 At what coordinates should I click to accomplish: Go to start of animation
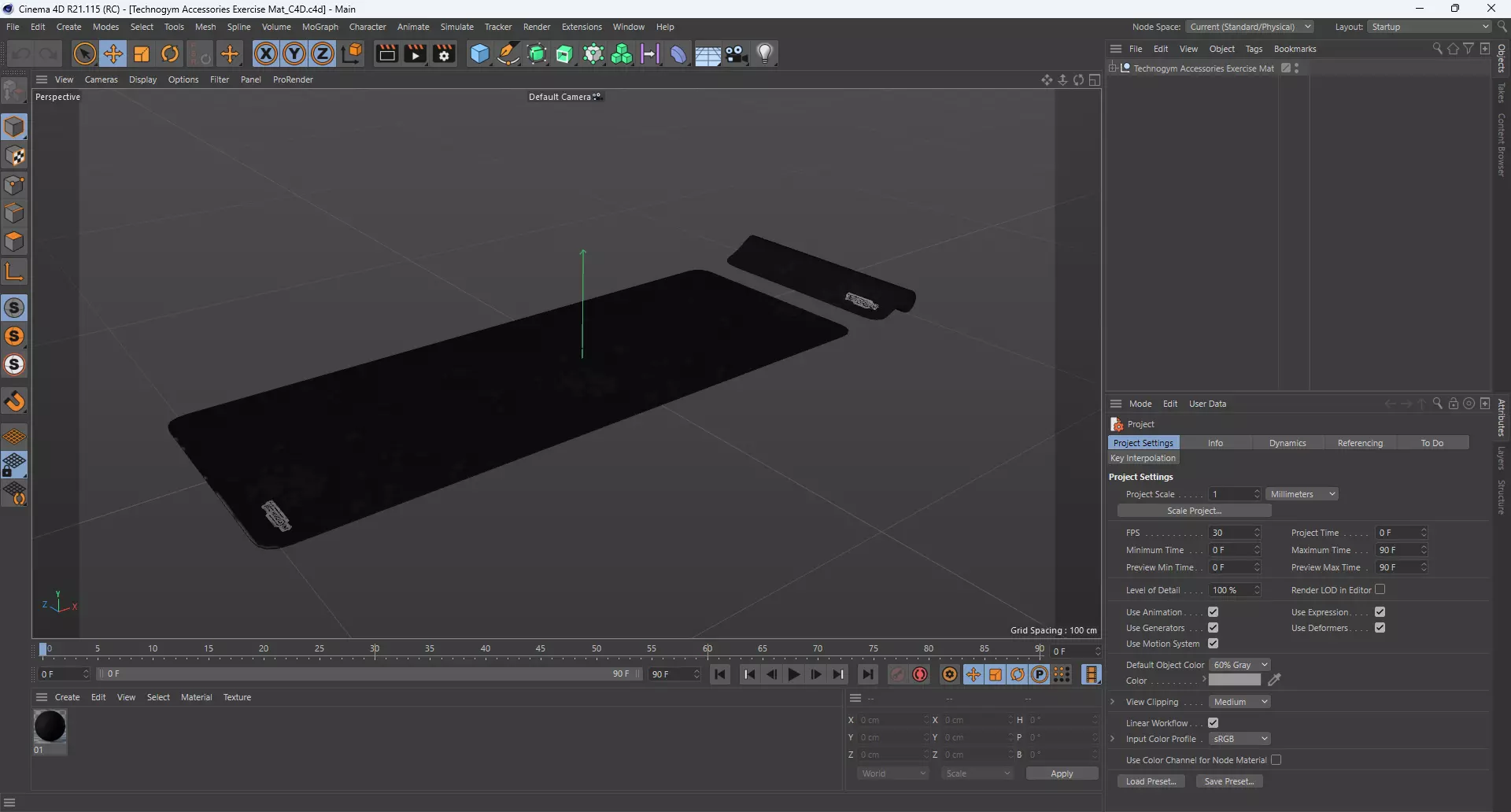[720, 674]
